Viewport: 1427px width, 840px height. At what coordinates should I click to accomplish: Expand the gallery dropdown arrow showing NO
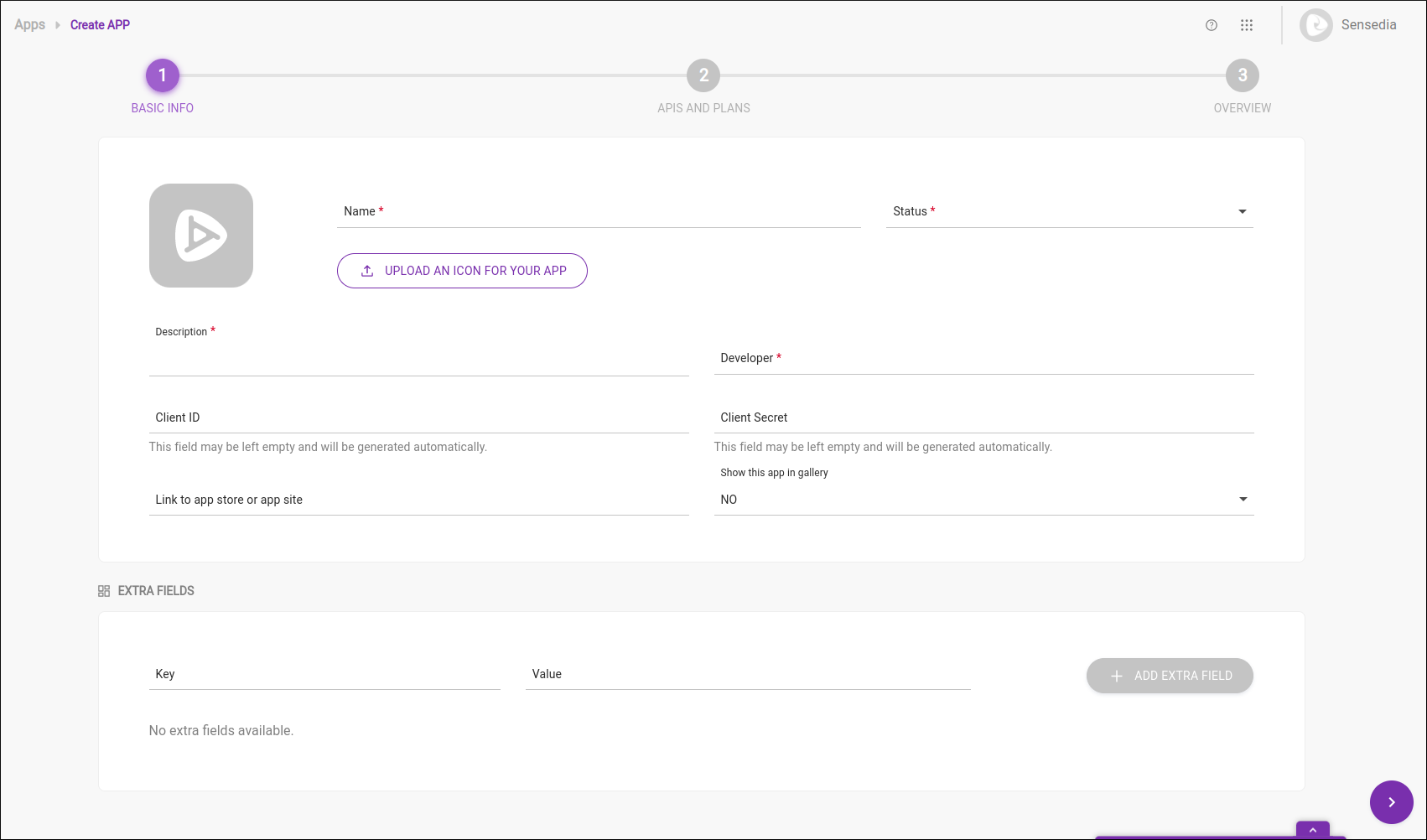[x=1242, y=499]
